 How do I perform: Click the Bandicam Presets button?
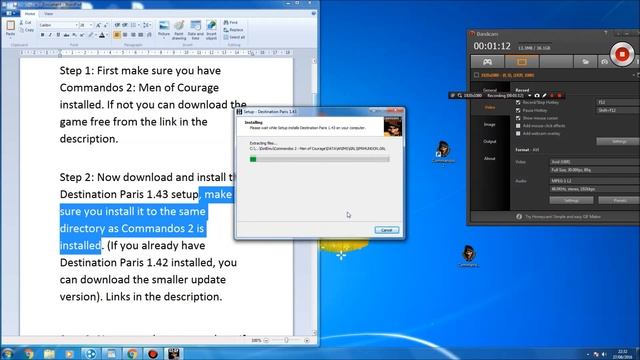click(619, 200)
